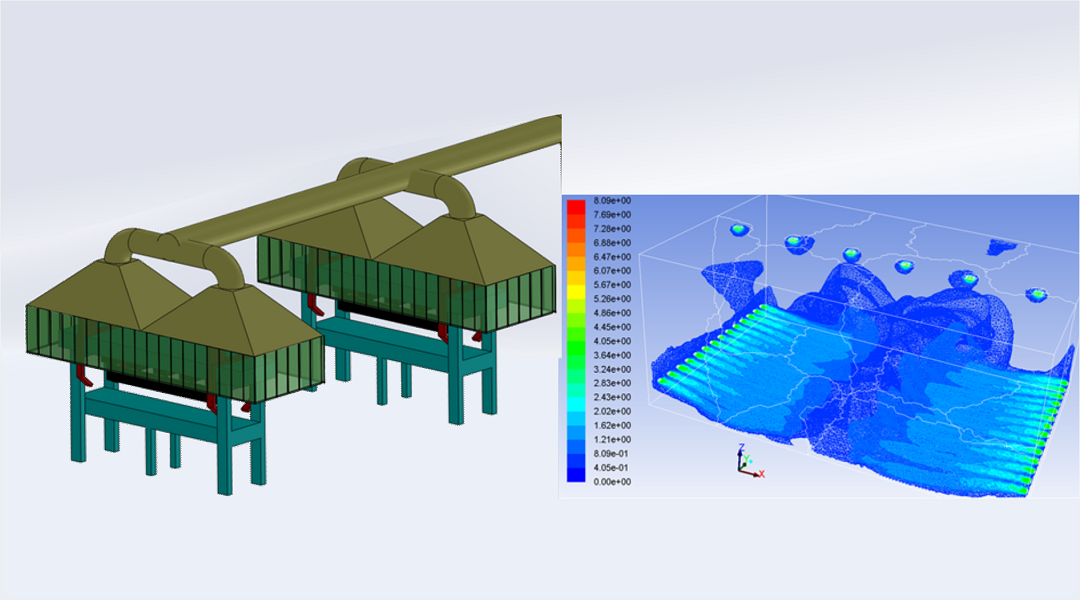Select the leftmost outlet spot on CFD ceiling
Image resolution: width=1080 pixels, height=600 pixels.
pos(738,229)
